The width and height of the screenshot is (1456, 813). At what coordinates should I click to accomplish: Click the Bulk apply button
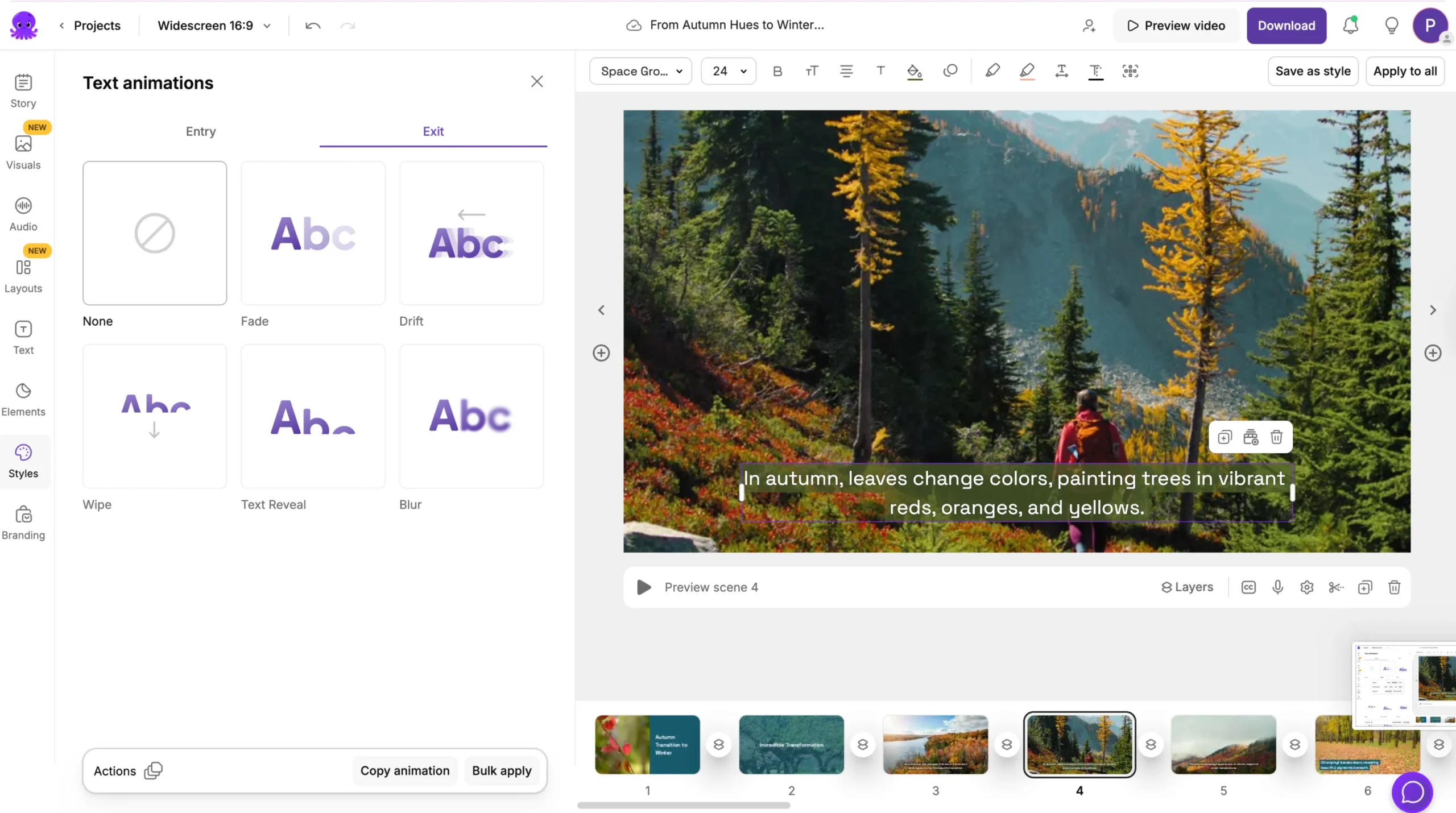pyautogui.click(x=502, y=771)
